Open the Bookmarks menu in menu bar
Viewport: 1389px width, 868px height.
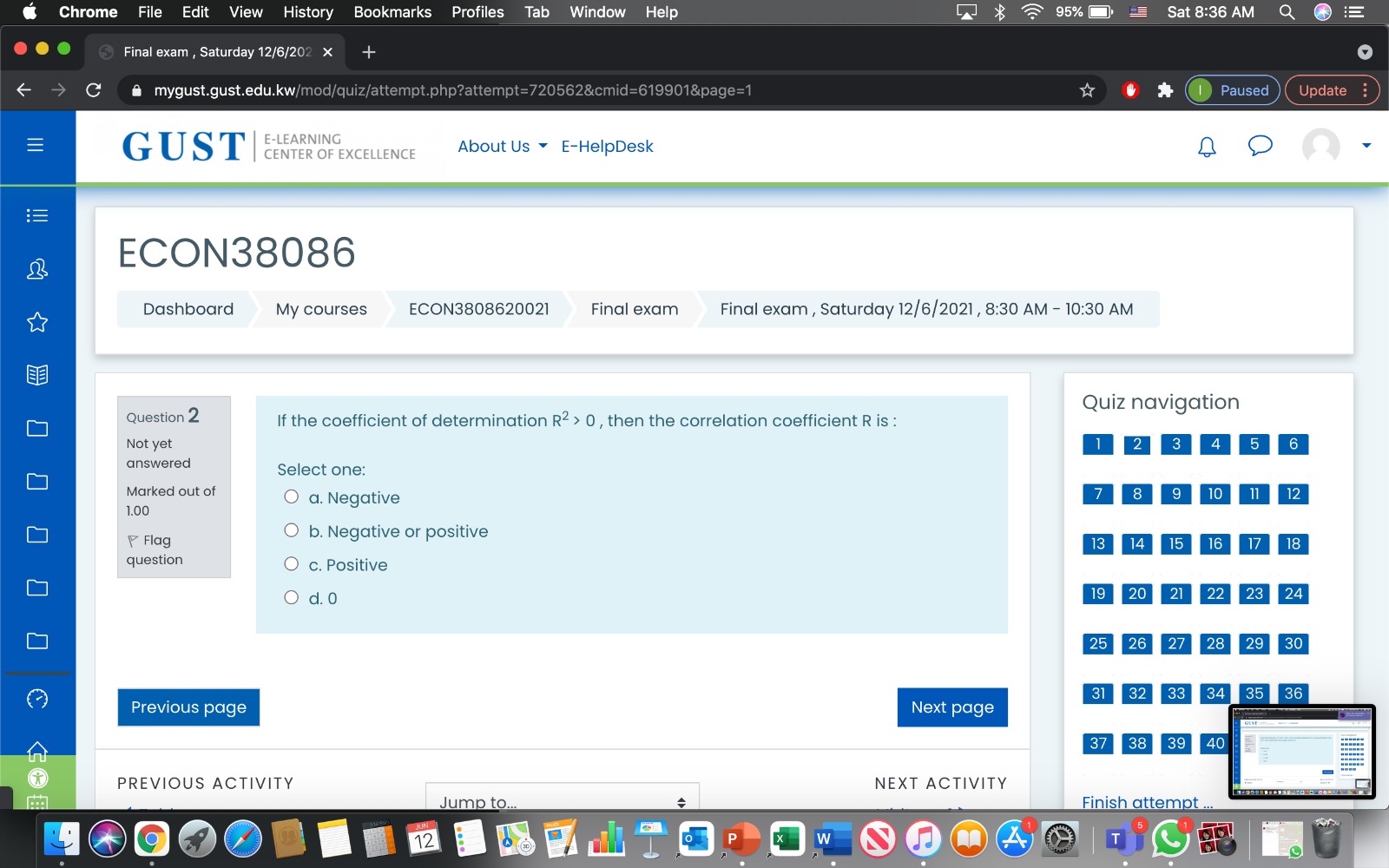(x=392, y=12)
